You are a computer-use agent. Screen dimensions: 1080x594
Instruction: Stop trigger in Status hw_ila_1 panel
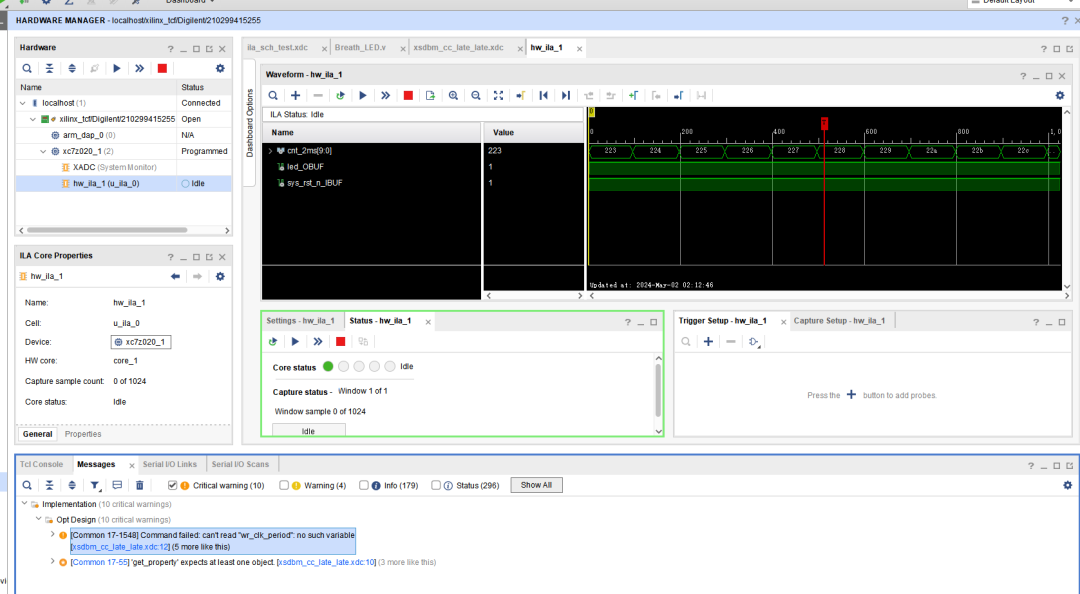click(x=340, y=342)
